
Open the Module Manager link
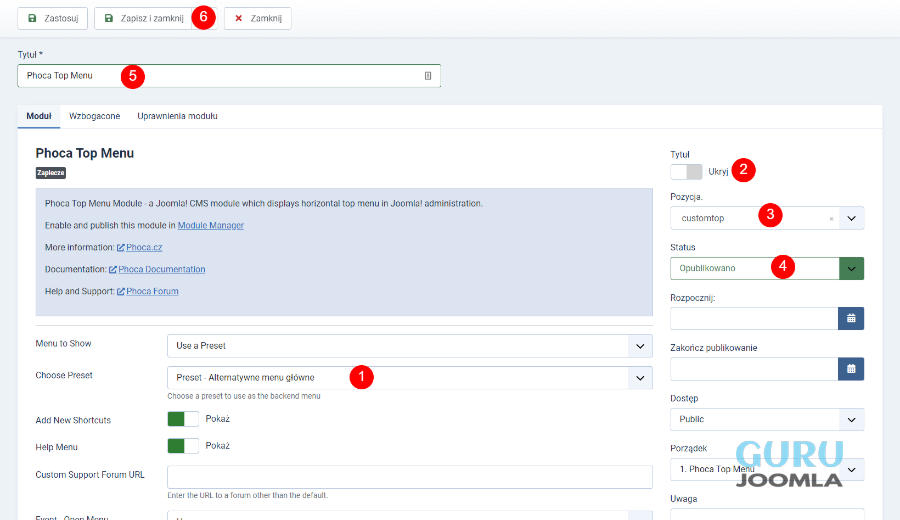211,226
